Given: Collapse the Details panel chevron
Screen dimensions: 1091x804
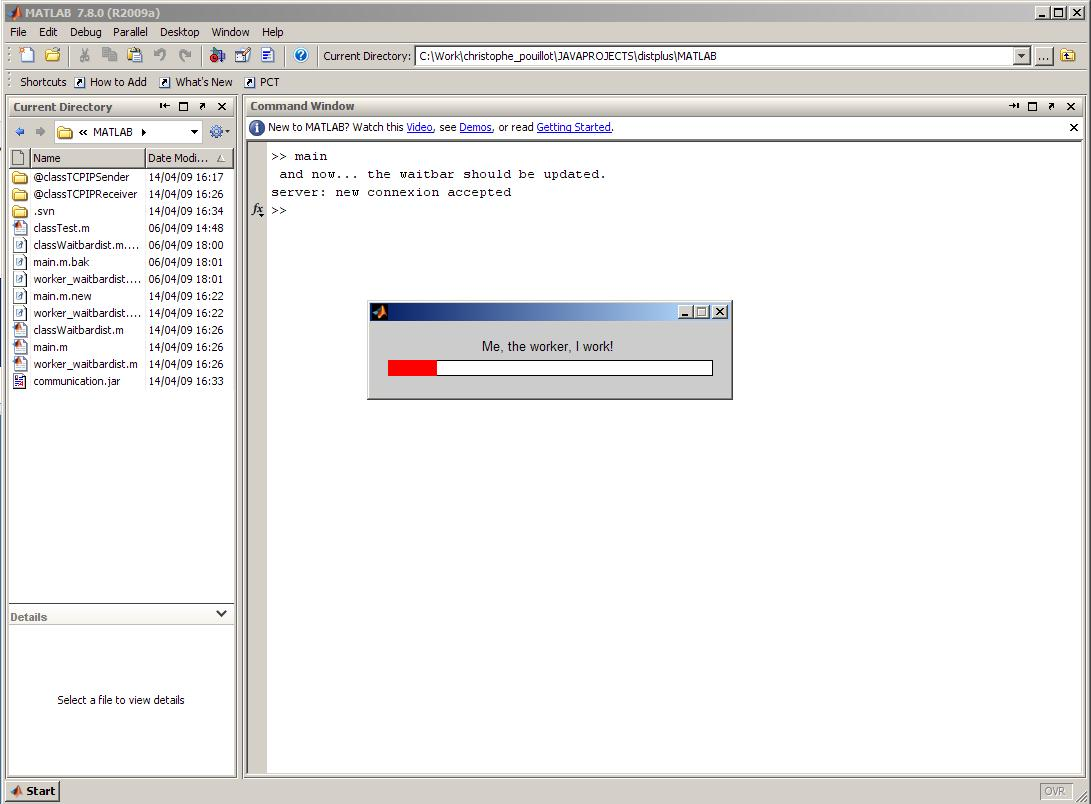Looking at the screenshot, I should [221, 614].
